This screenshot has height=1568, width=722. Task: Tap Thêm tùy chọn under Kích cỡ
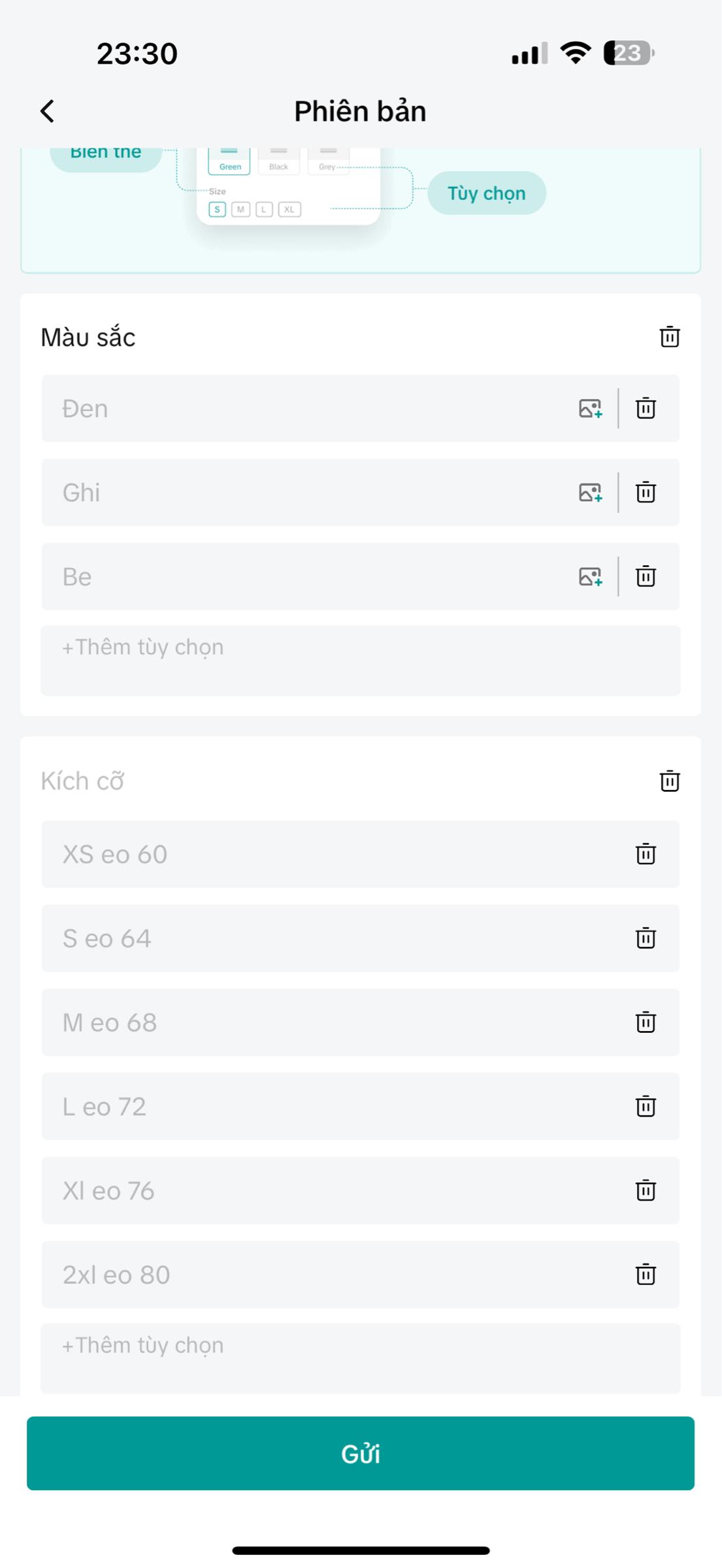point(359,1358)
